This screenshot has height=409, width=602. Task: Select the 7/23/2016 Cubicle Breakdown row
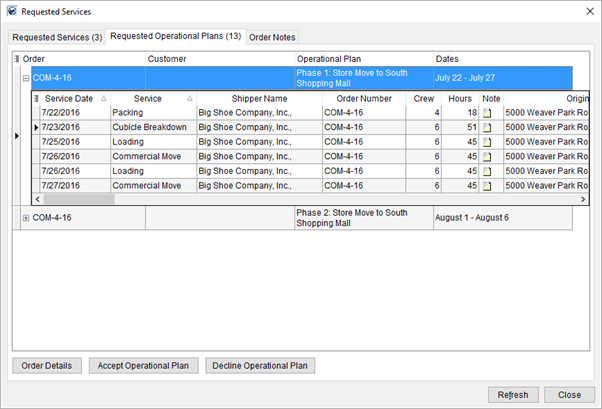tap(150, 128)
